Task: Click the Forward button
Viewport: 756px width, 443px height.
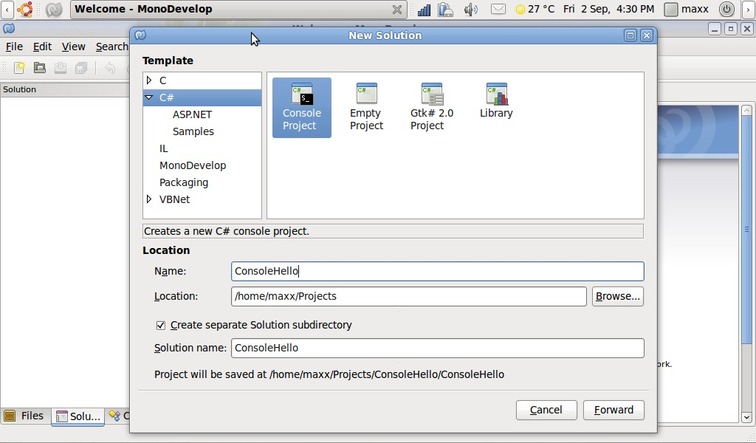Action: coord(613,410)
